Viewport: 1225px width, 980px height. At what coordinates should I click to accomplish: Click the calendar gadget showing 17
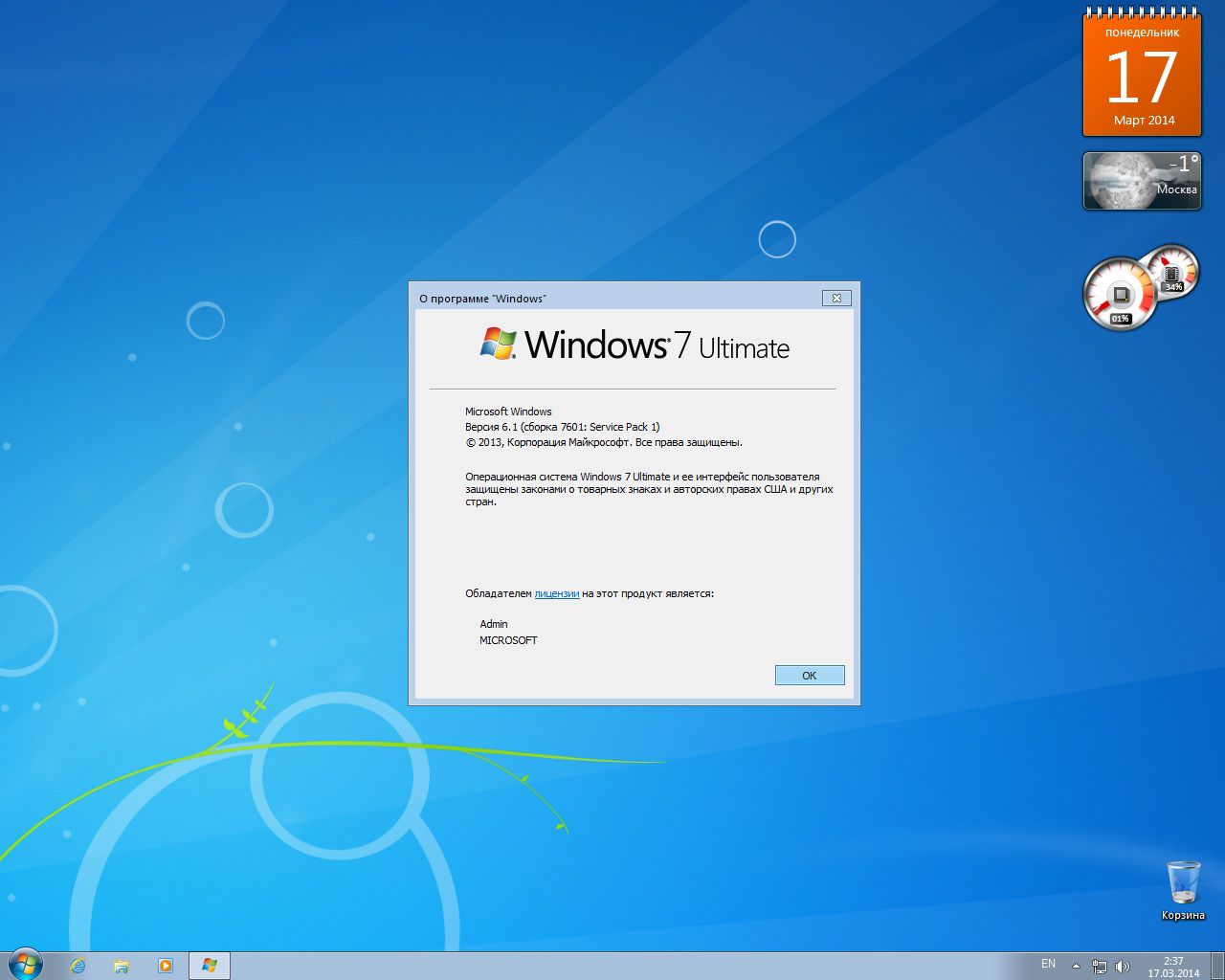coord(1142,75)
